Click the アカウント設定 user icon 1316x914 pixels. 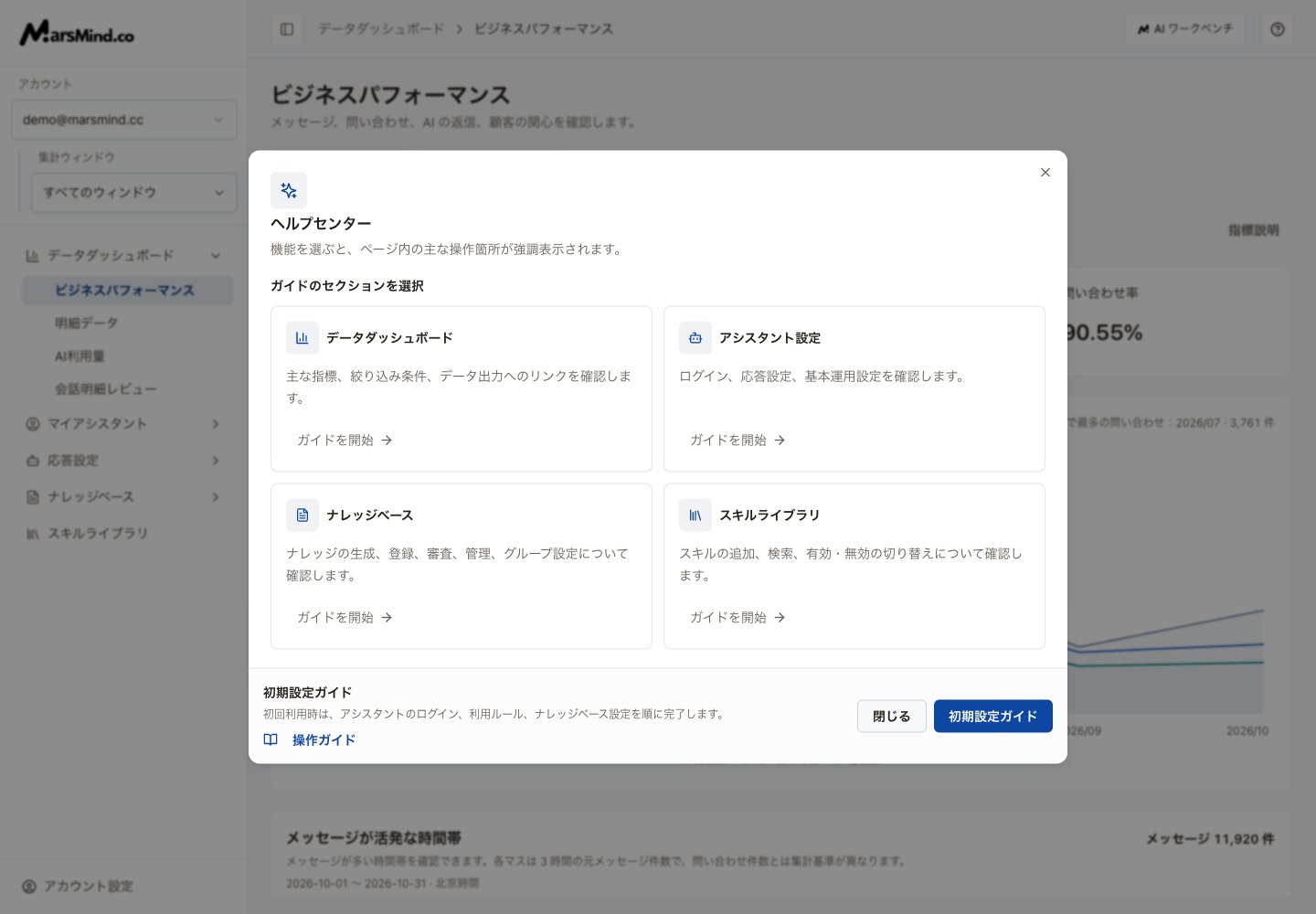coord(29,887)
